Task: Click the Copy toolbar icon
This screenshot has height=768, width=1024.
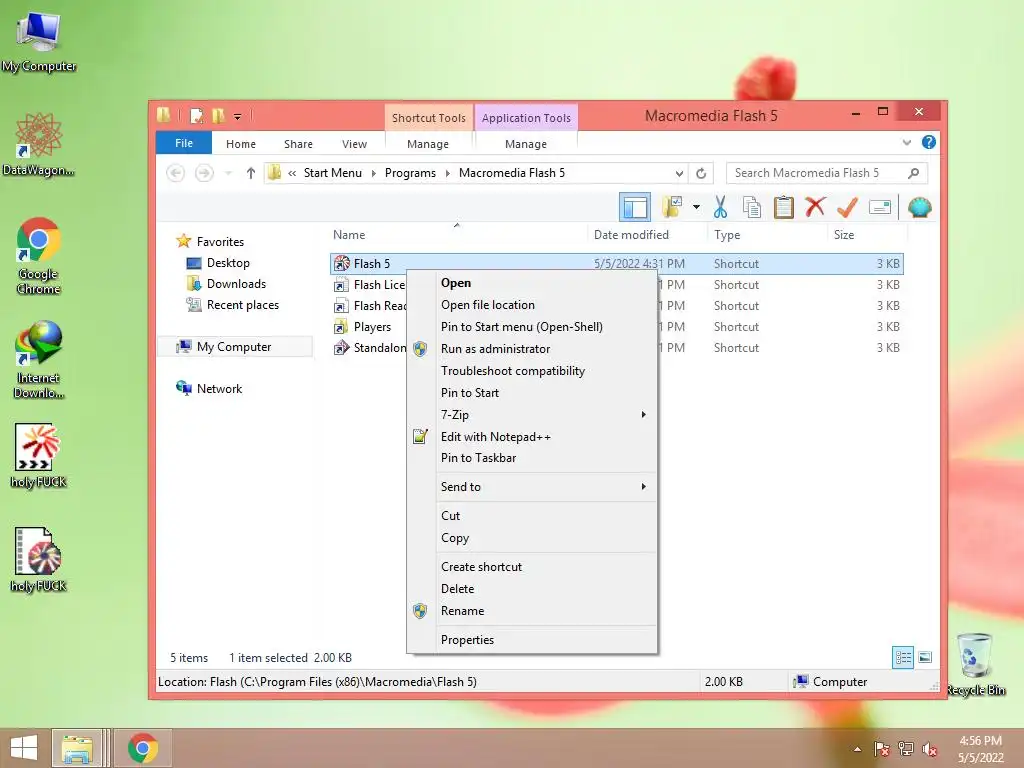Action: pyautogui.click(x=752, y=208)
